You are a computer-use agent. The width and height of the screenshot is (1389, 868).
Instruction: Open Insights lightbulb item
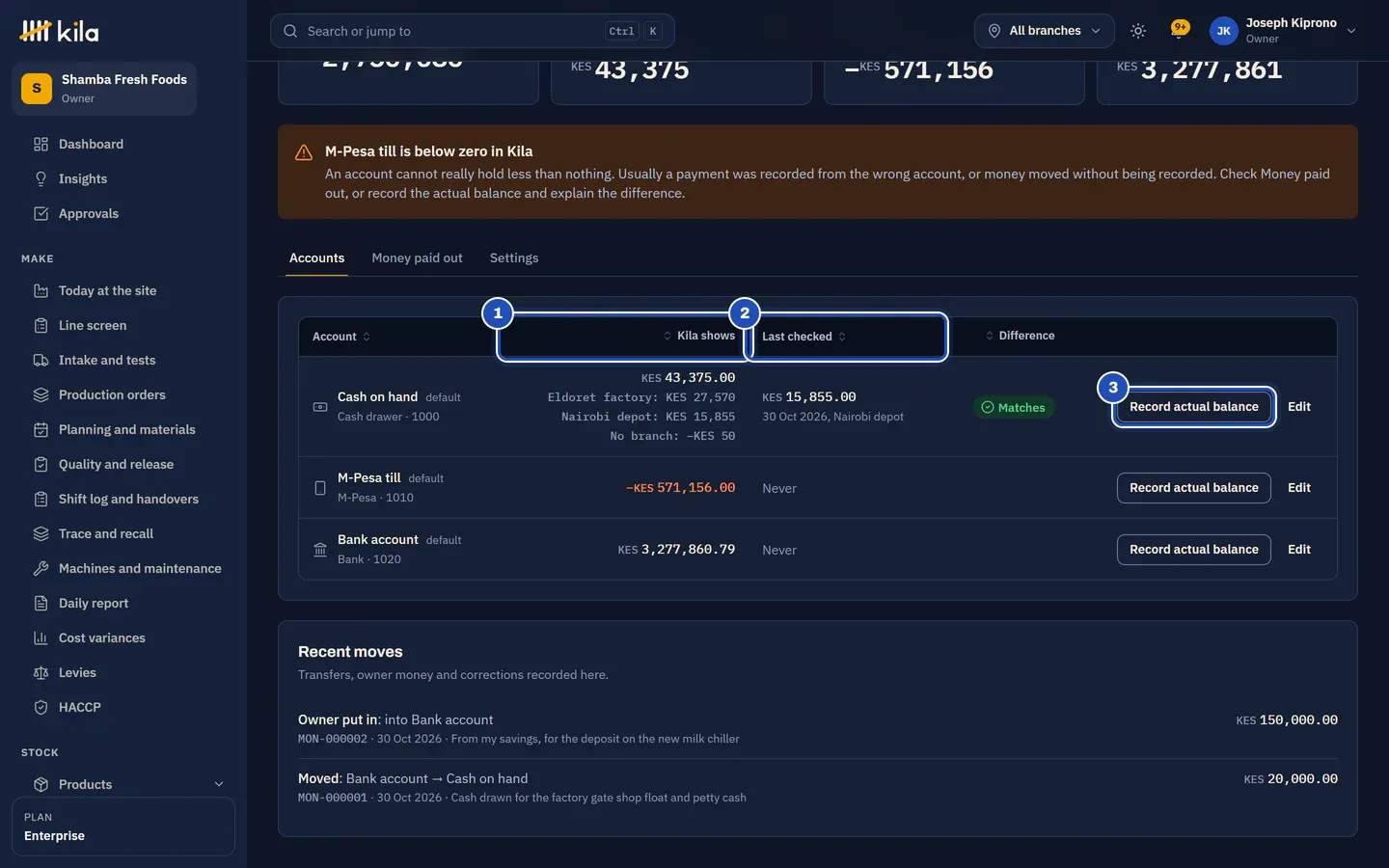pyautogui.click(x=123, y=178)
